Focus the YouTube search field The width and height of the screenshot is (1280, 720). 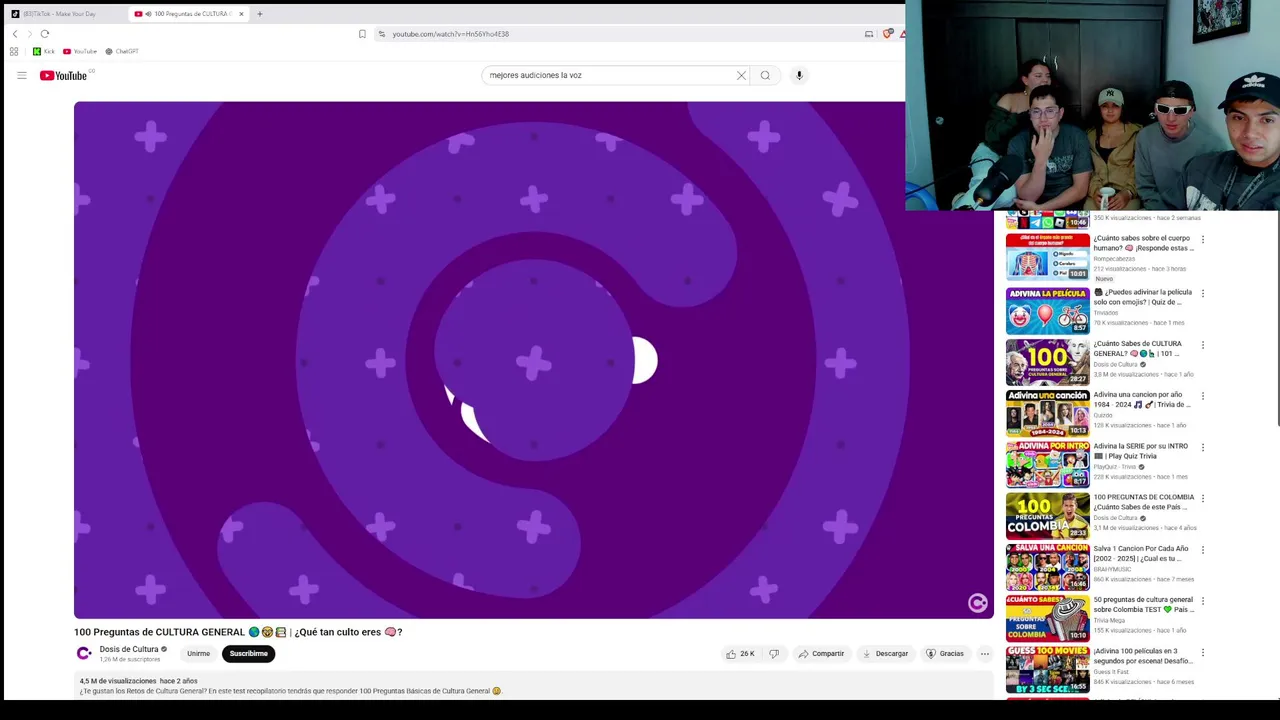pyautogui.click(x=610, y=75)
